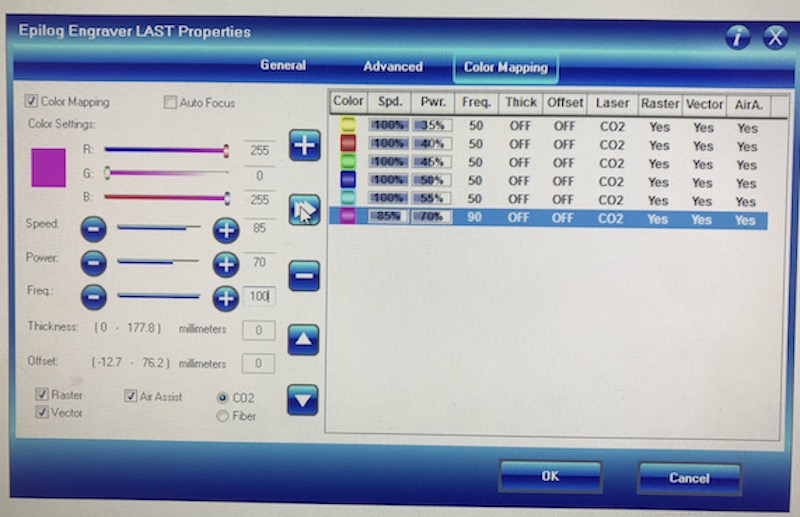Click the Thick column header
800x517 pixels.
point(520,103)
